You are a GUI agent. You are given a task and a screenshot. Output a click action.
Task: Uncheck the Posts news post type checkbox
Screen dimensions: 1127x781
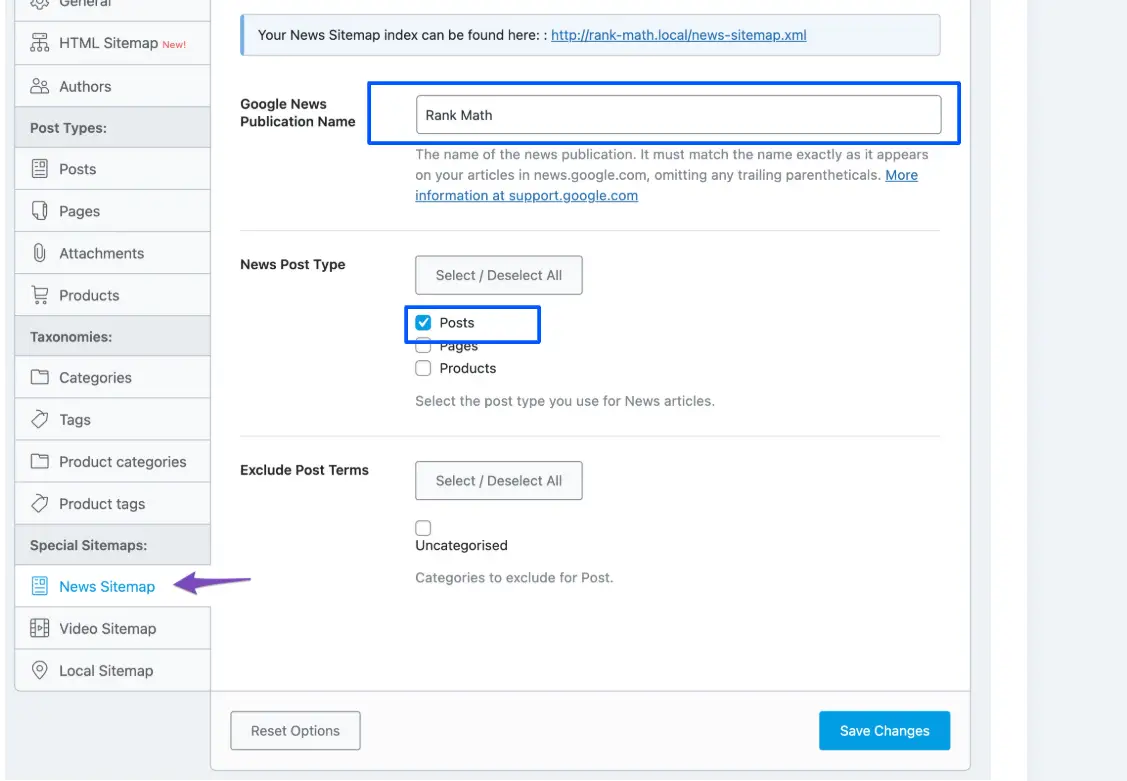(x=423, y=323)
